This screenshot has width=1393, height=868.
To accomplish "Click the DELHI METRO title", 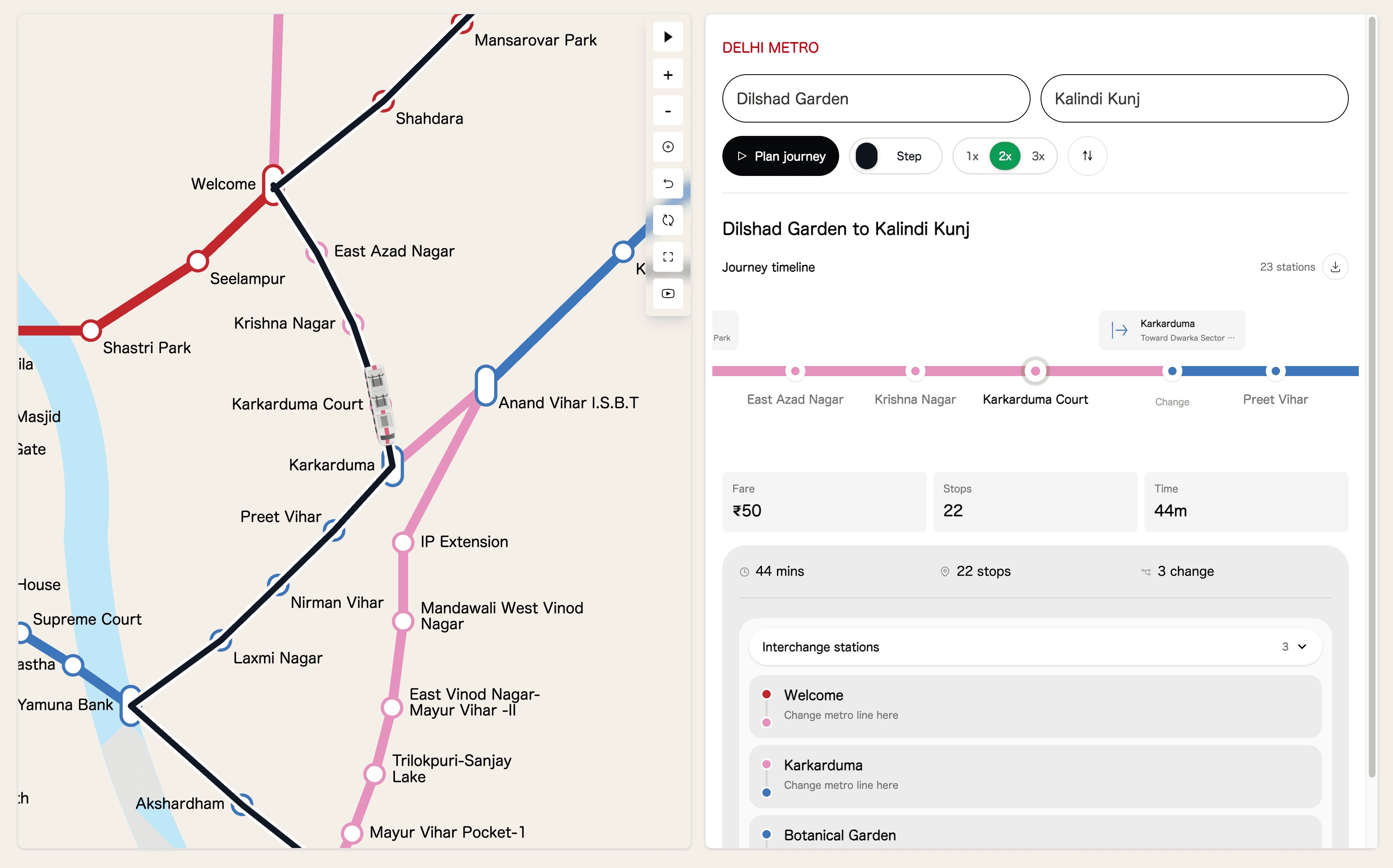I will point(770,48).
